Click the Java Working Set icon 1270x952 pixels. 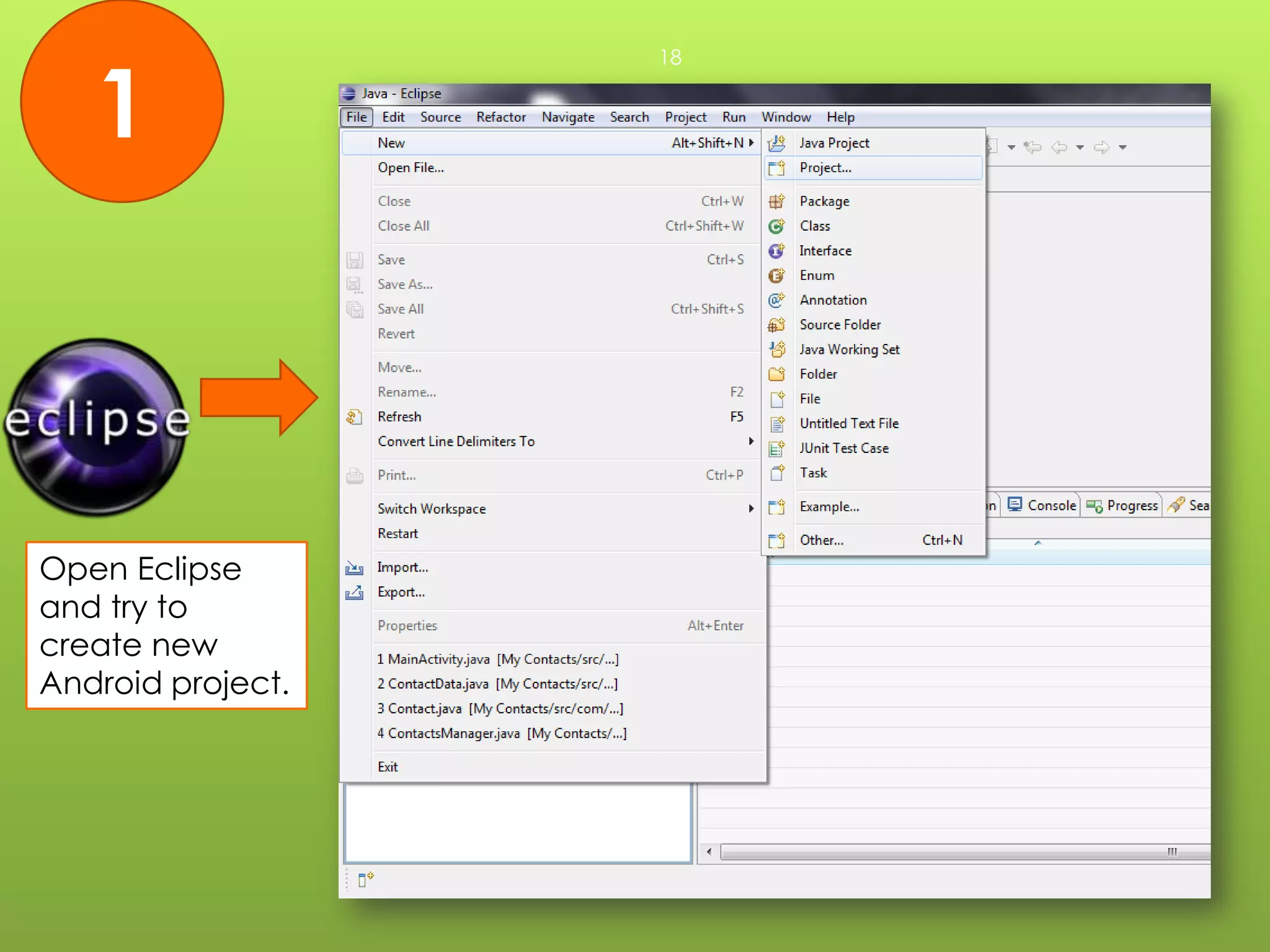pyautogui.click(x=776, y=350)
